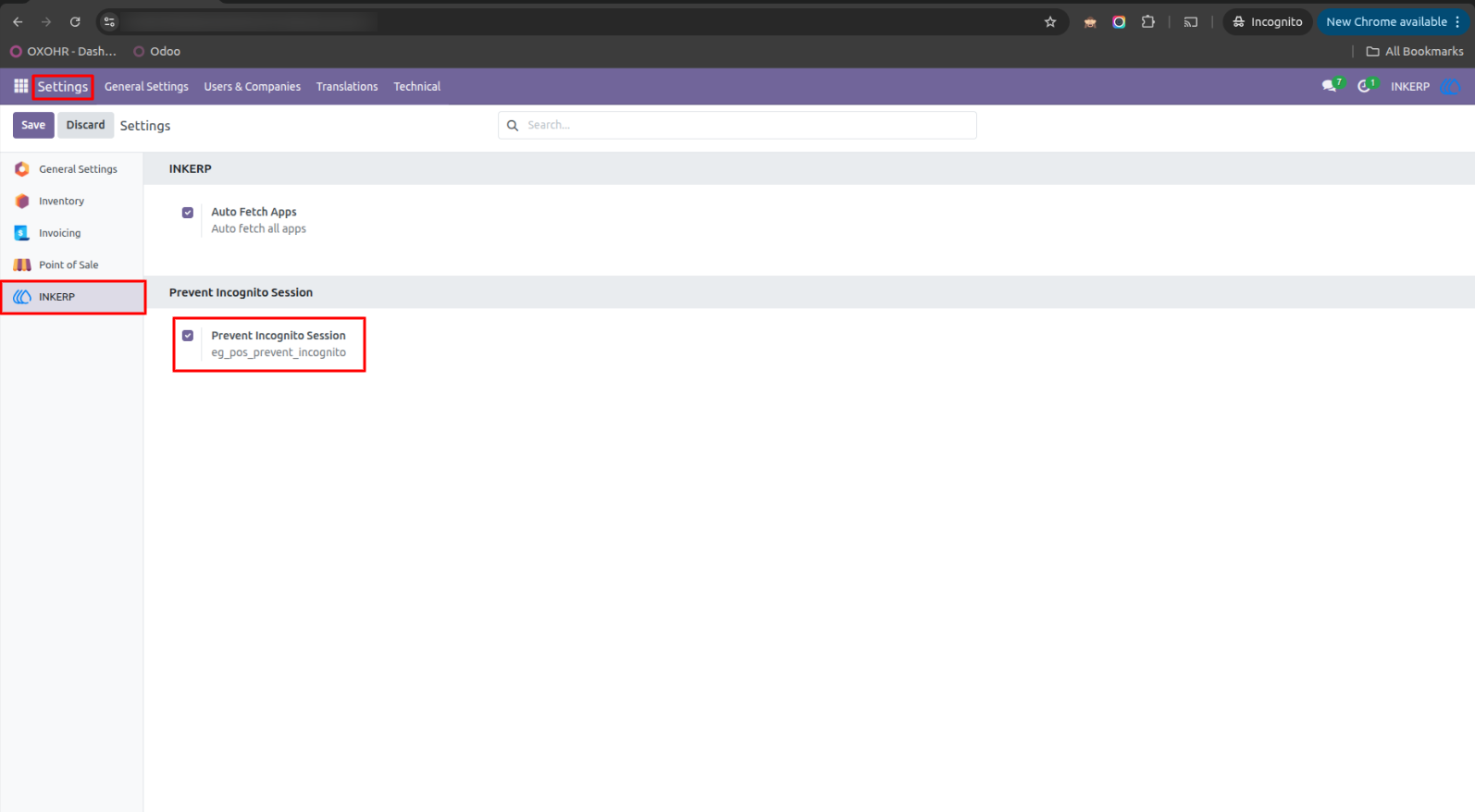Click the magnifier icon in search box
The width and height of the screenshot is (1475, 812).
(x=513, y=125)
